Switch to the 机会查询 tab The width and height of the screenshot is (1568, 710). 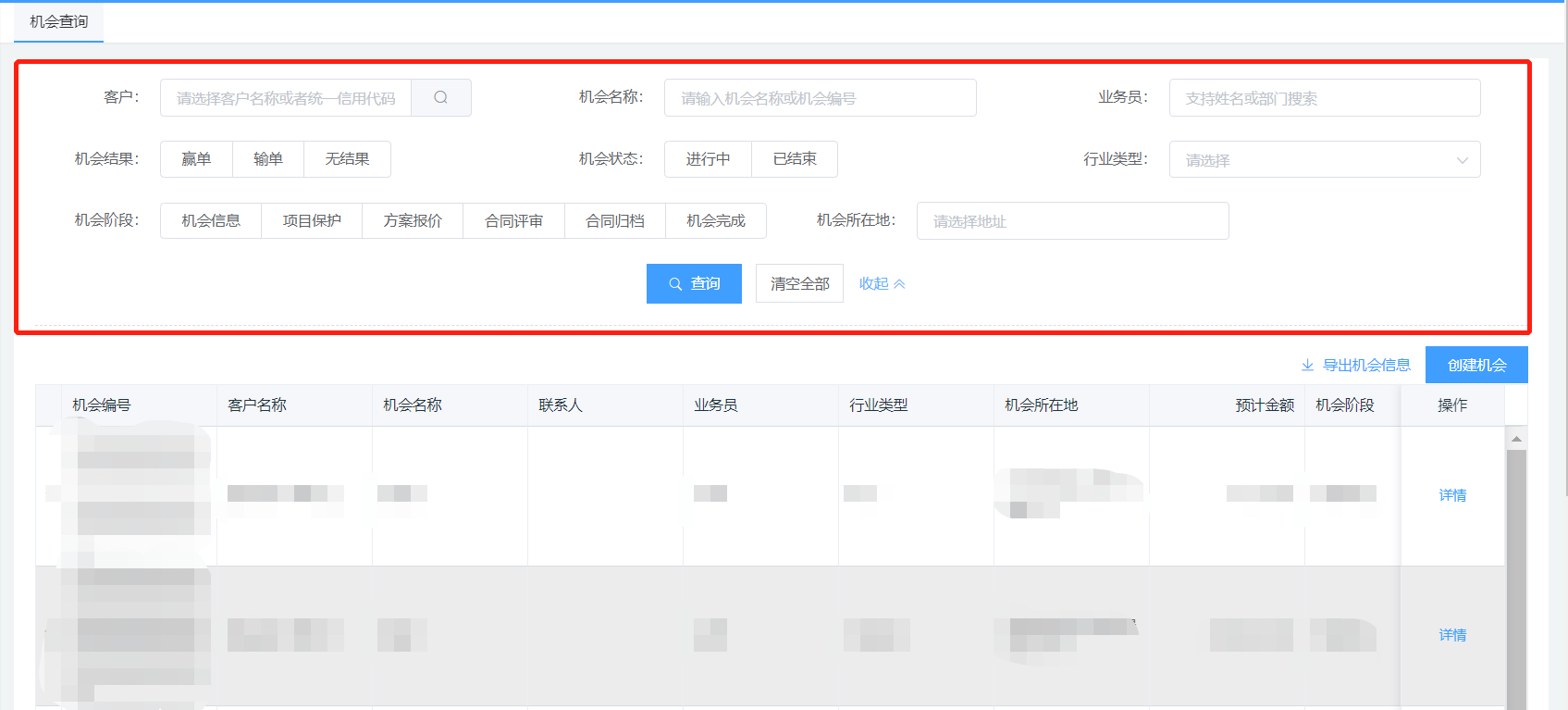pyautogui.click(x=58, y=21)
